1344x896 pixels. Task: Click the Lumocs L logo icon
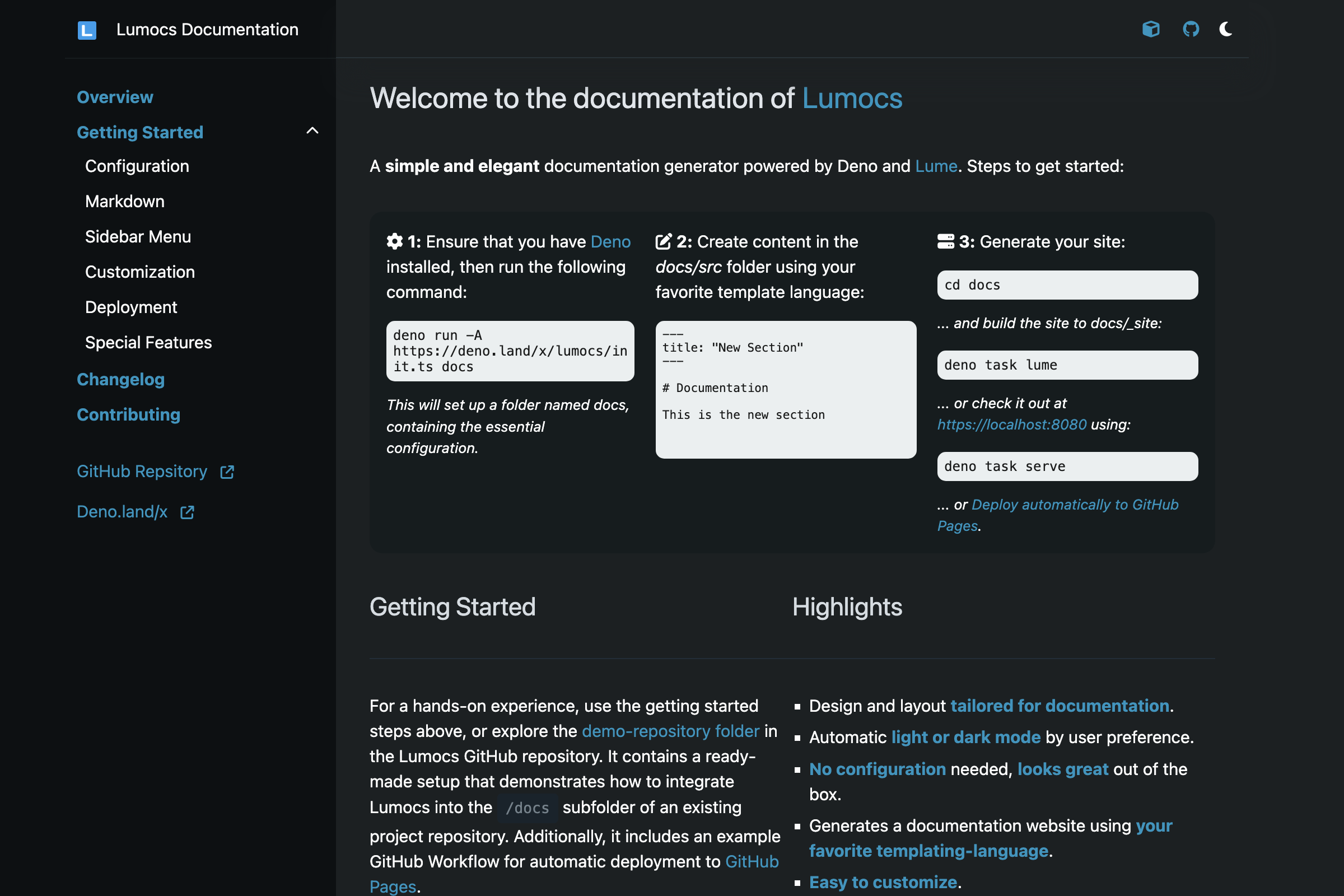(87, 30)
